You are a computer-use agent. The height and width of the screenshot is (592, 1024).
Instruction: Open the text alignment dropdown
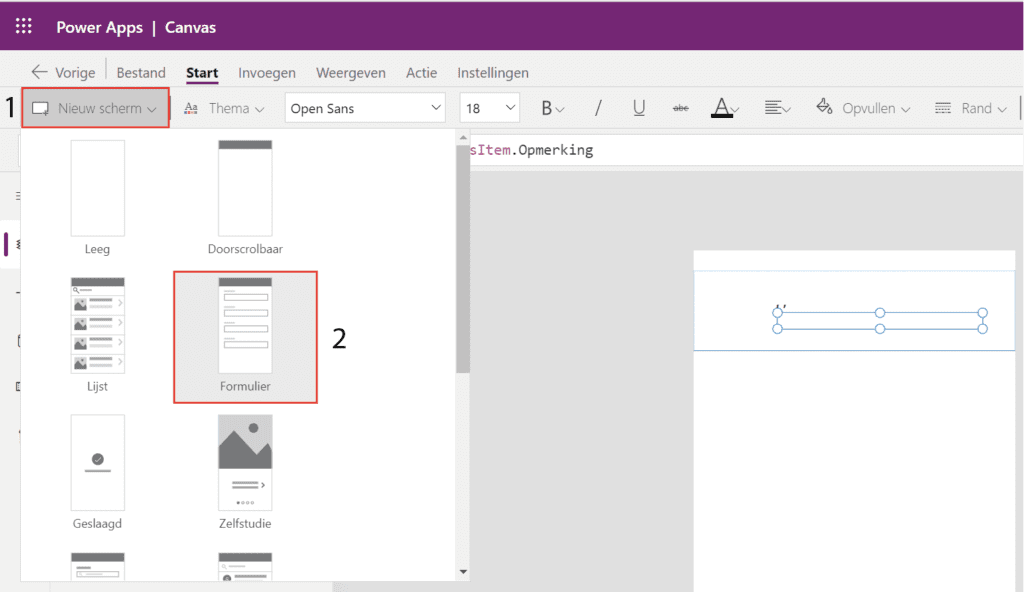click(x=777, y=108)
